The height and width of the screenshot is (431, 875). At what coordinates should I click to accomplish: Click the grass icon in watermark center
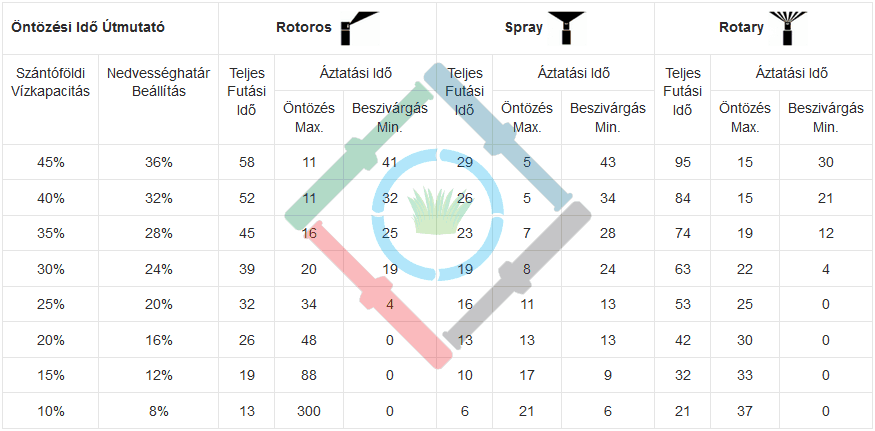pos(439,210)
